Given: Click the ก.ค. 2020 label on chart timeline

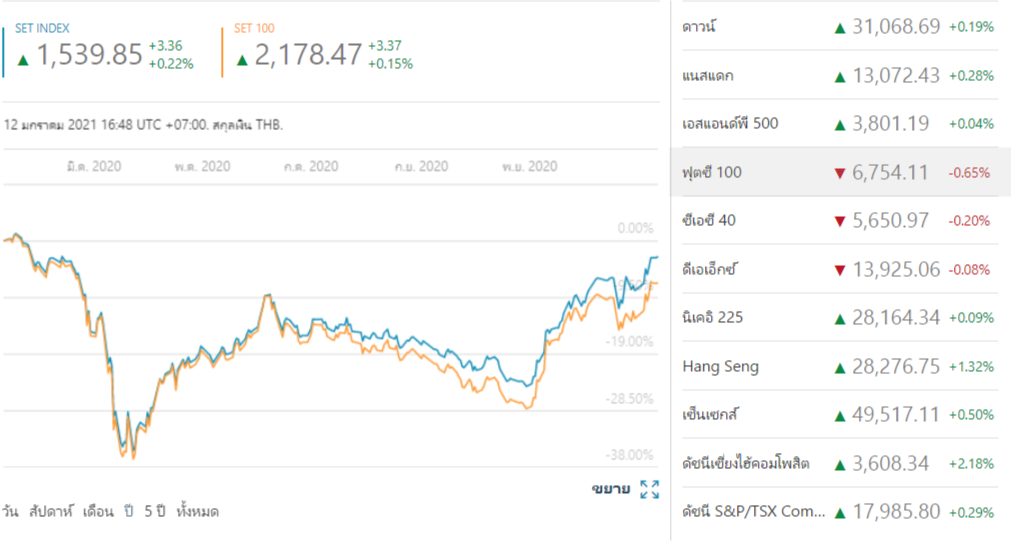Looking at the screenshot, I should 309,166.
